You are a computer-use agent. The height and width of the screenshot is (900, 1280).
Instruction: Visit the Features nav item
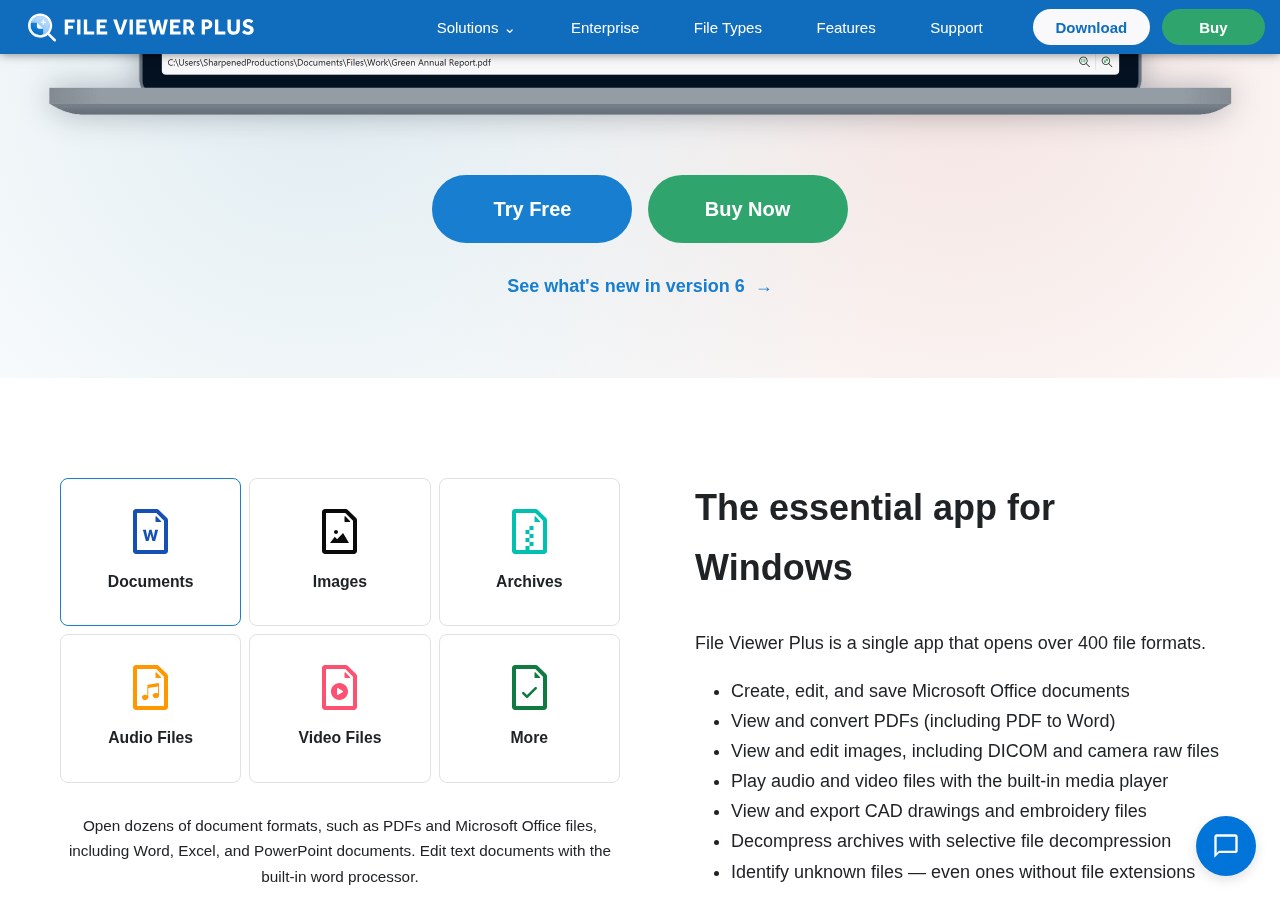tap(846, 27)
